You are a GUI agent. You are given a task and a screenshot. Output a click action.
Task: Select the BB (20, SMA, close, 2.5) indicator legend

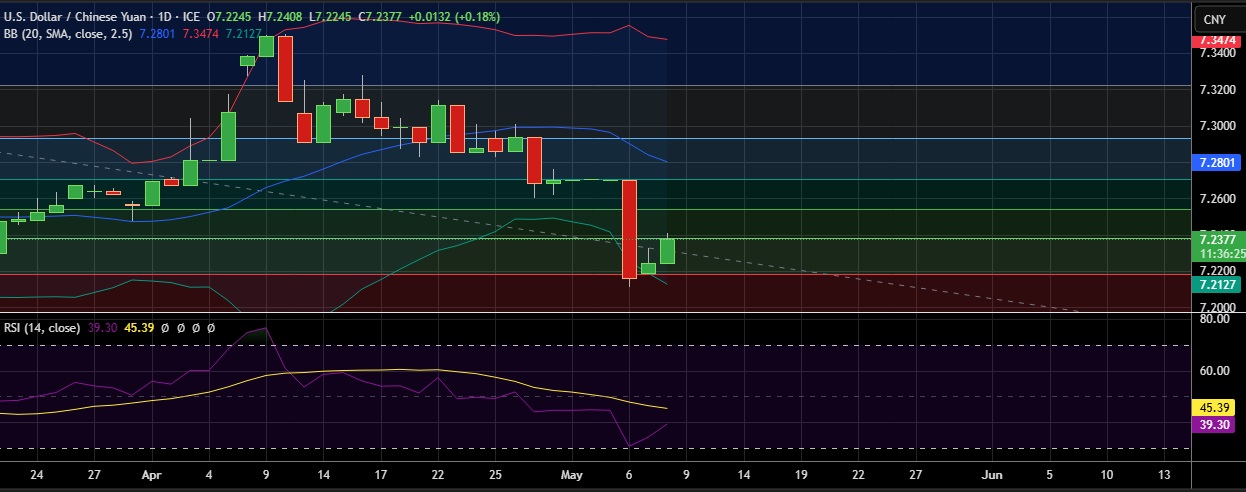(x=68, y=33)
